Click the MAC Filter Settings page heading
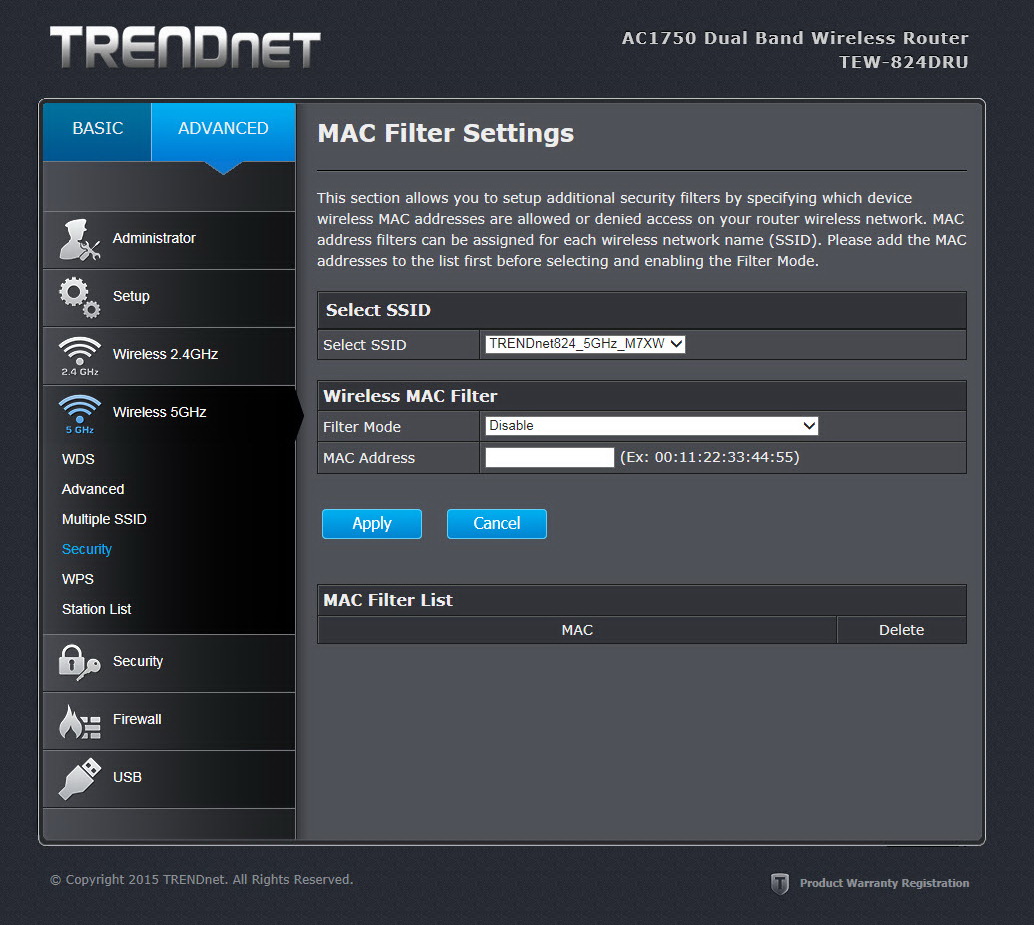1034x925 pixels. (x=446, y=133)
